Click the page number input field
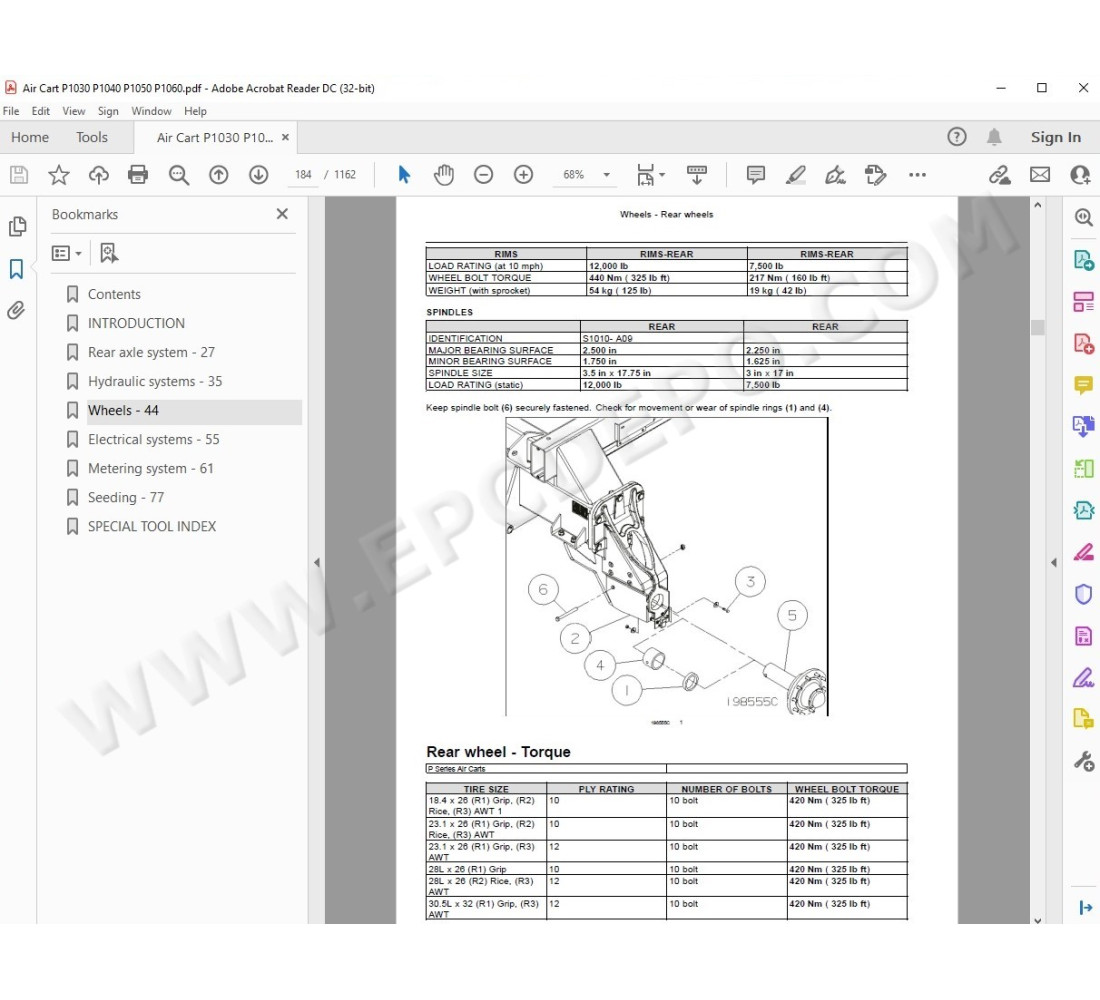Screen dimensions: 1100x1000 pos(303,175)
